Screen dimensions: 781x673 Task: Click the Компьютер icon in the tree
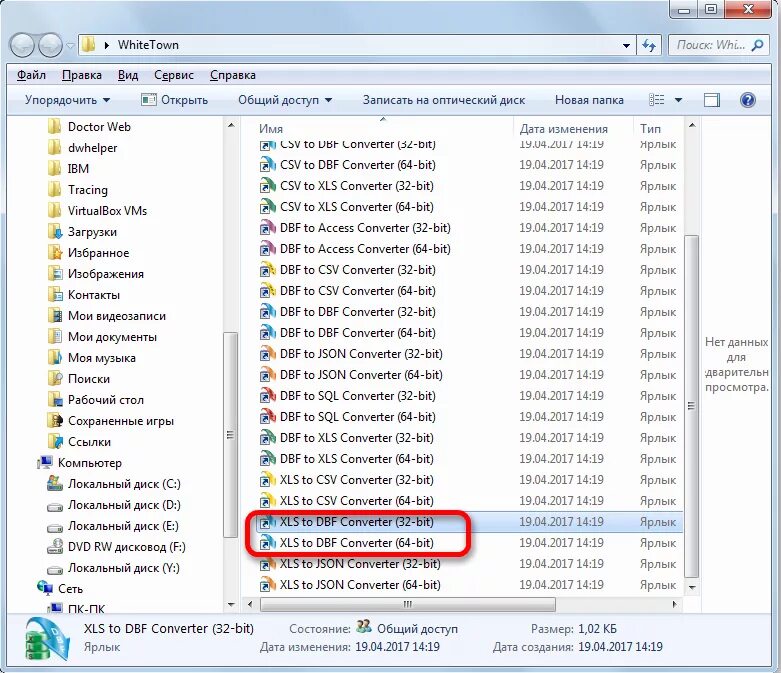tap(45, 462)
